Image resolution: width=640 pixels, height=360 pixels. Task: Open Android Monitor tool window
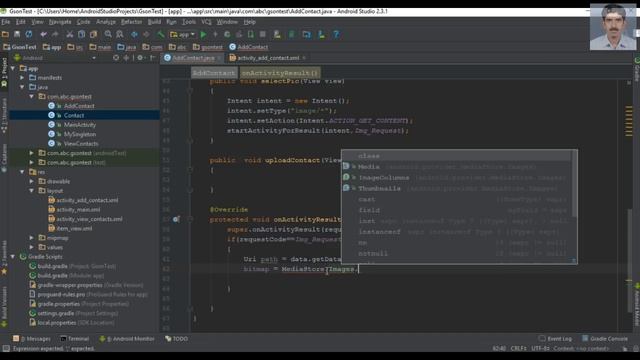127,339
